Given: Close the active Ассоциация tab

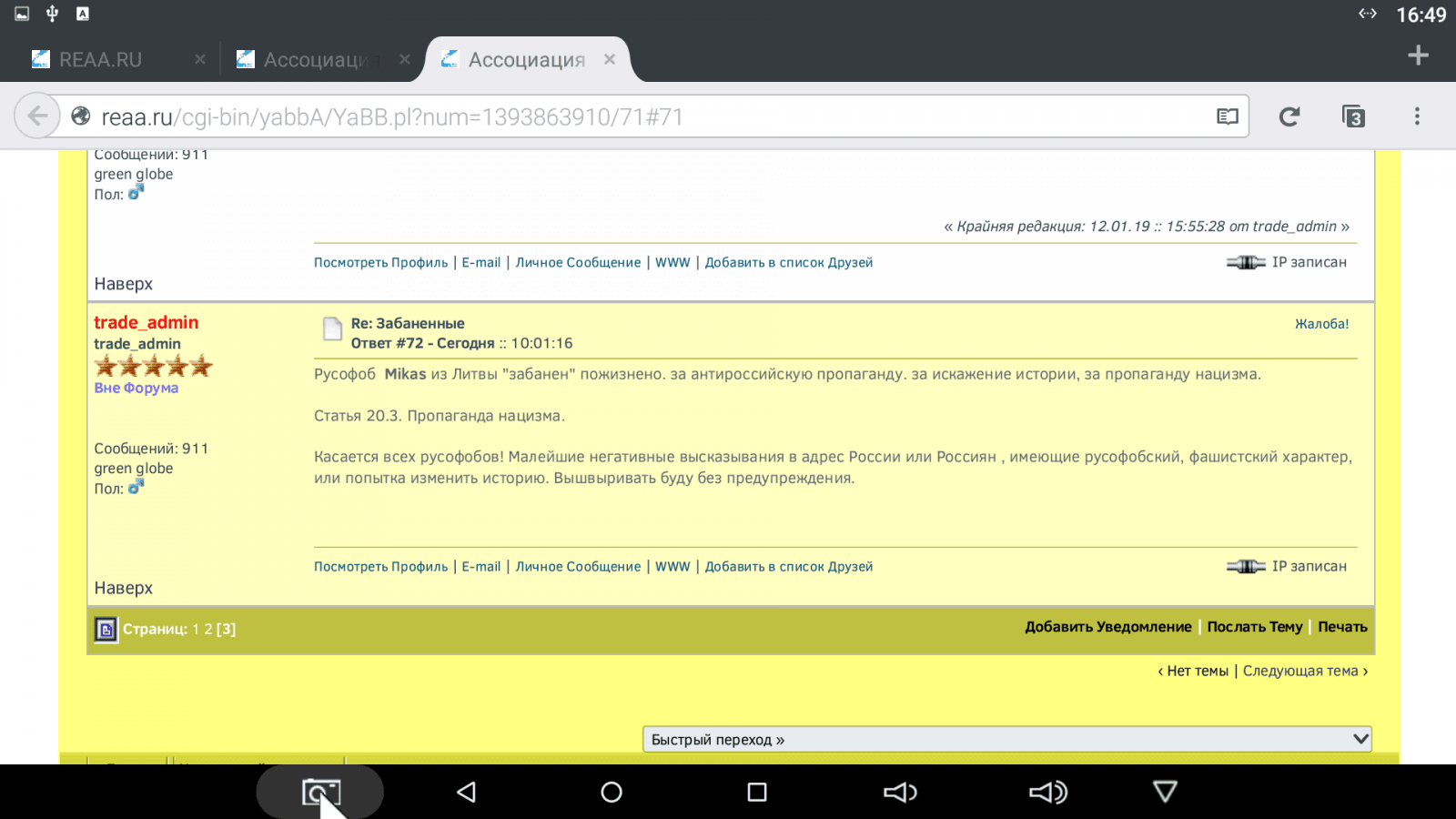Looking at the screenshot, I should tap(610, 59).
